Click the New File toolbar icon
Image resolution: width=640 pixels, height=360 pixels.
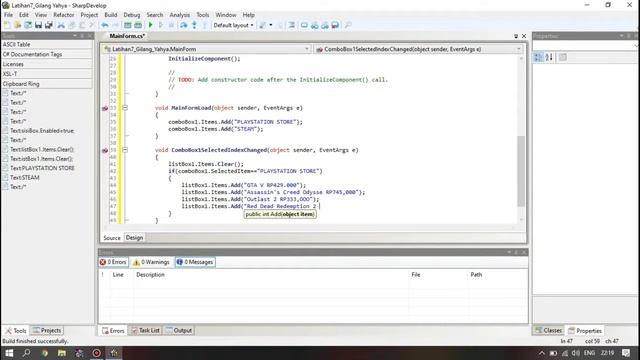coord(7,25)
